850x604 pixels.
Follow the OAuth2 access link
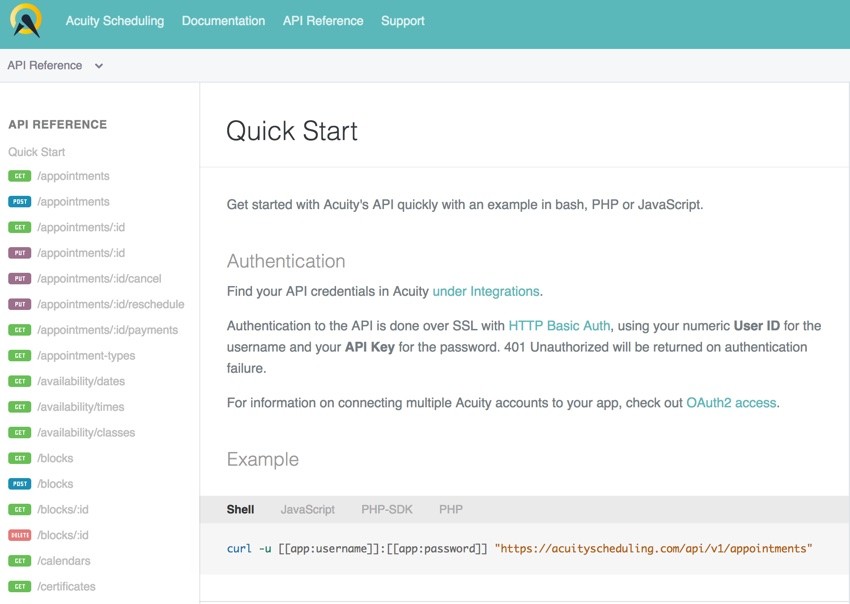click(731, 403)
